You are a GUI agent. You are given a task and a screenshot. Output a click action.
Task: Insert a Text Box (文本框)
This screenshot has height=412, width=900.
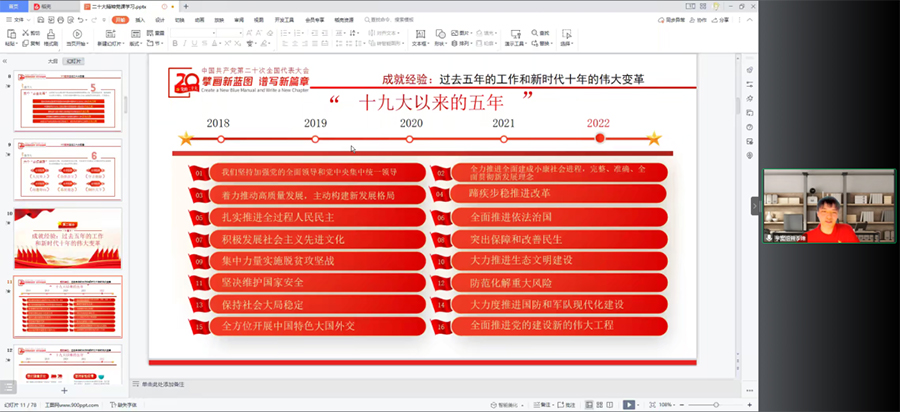pos(420,34)
